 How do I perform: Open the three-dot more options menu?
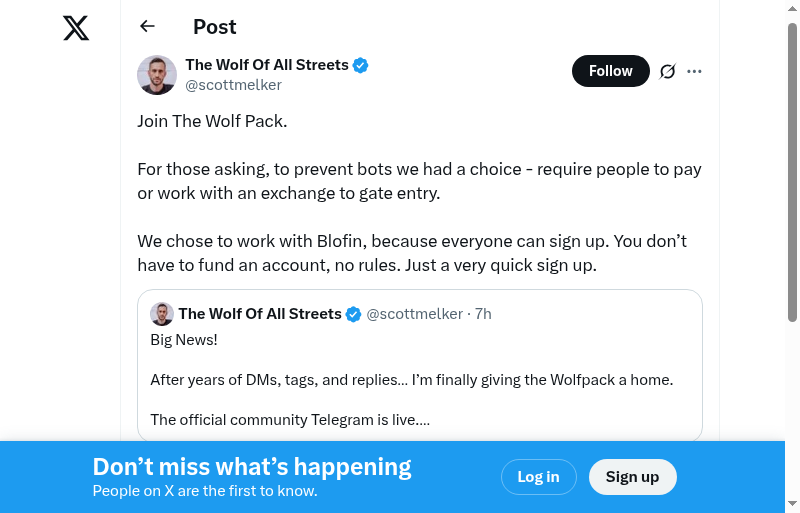[x=695, y=71]
